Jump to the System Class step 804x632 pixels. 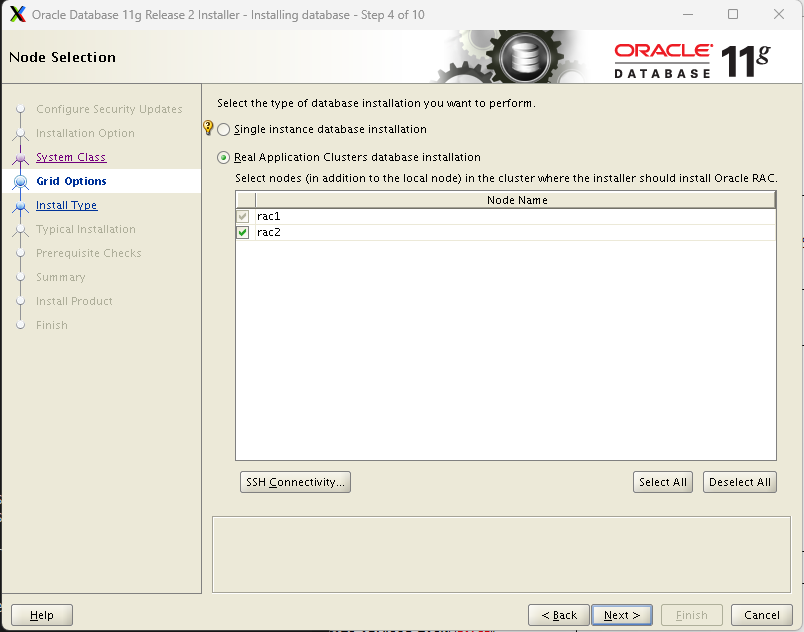(x=71, y=157)
